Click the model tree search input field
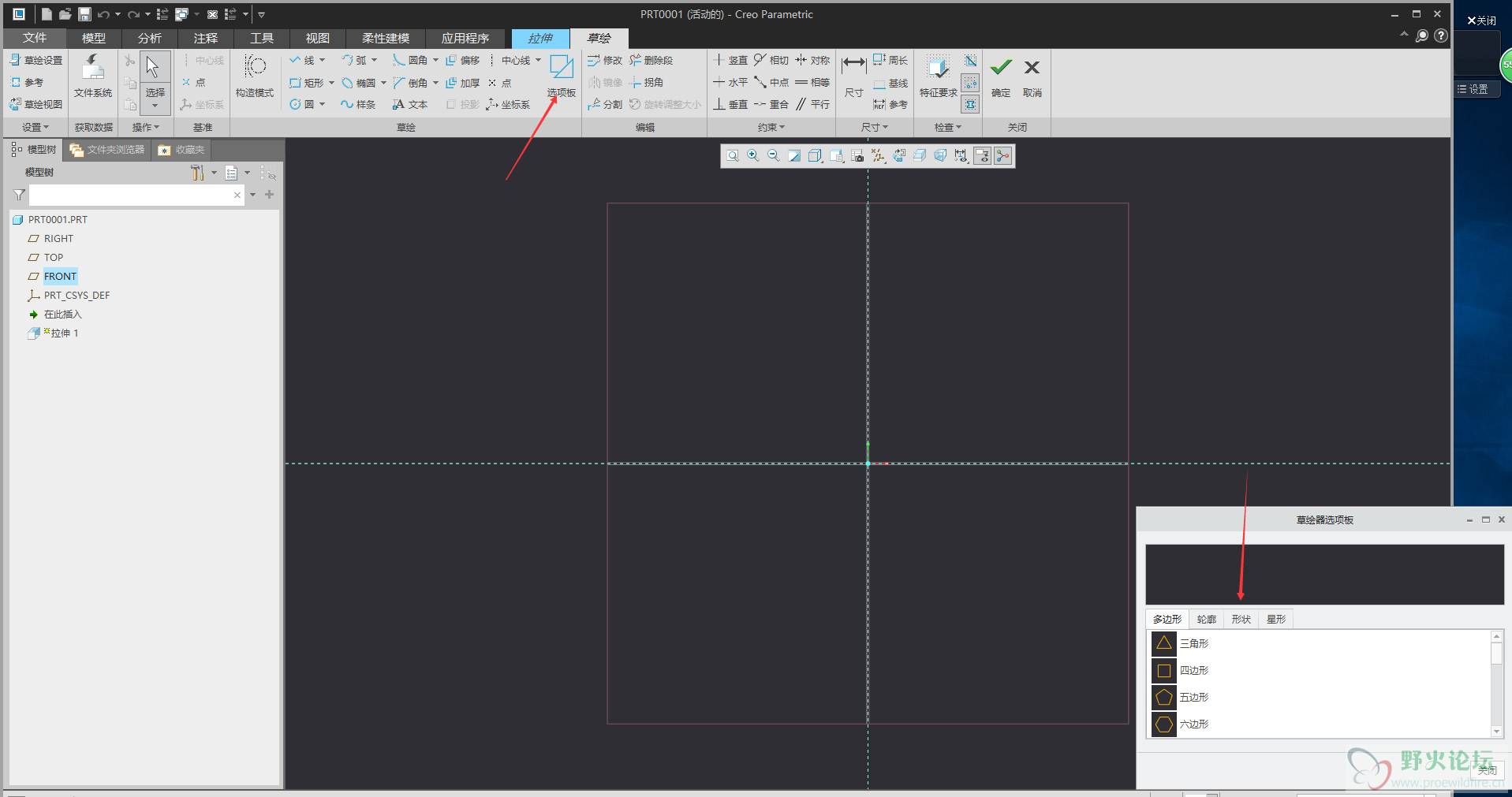Screen dimensions: 1512x797 tap(130, 195)
